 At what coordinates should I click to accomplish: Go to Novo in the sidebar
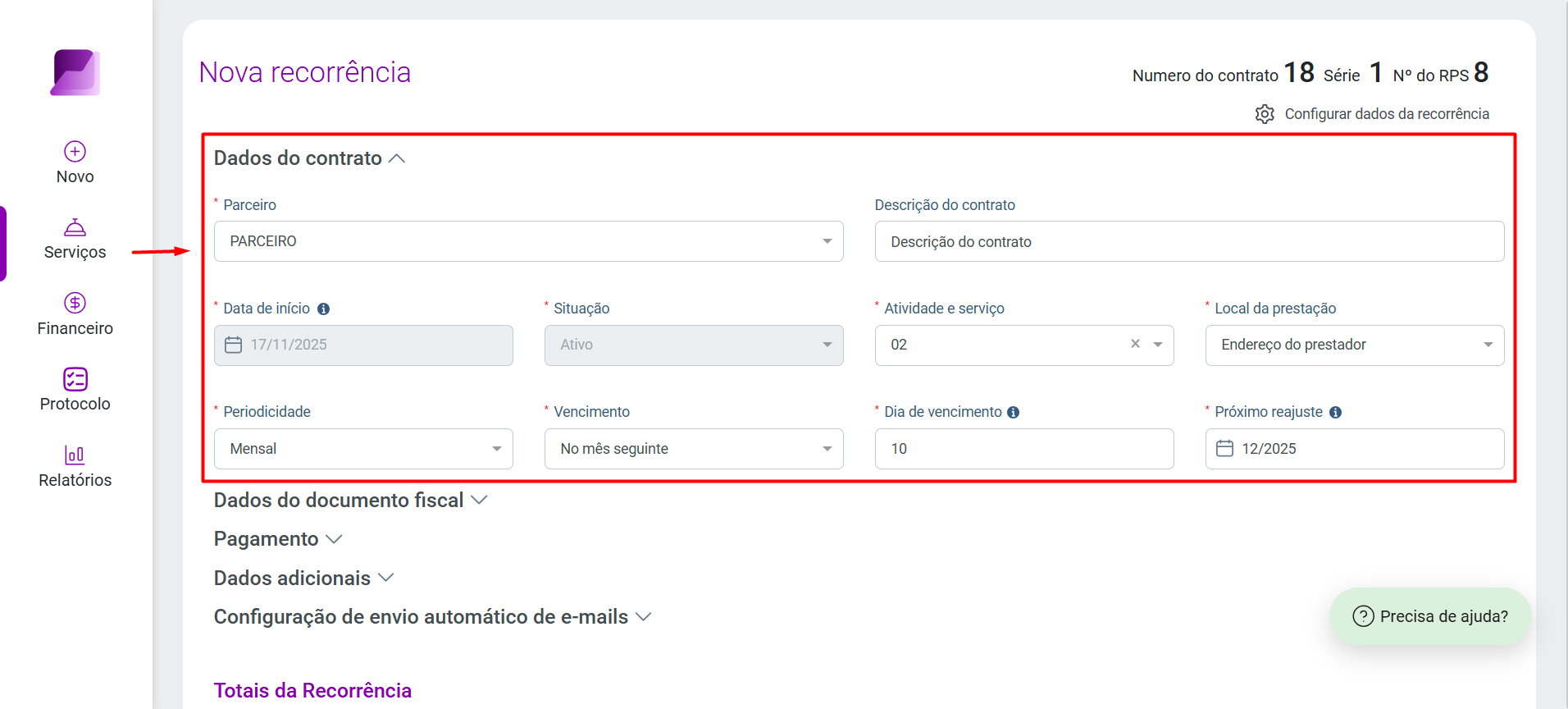coord(75,162)
